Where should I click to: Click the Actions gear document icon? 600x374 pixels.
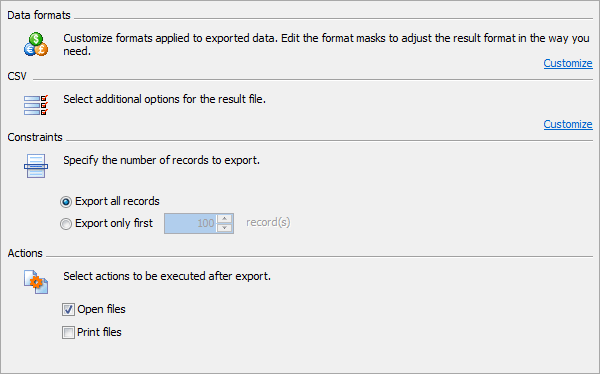pyautogui.click(x=36, y=282)
